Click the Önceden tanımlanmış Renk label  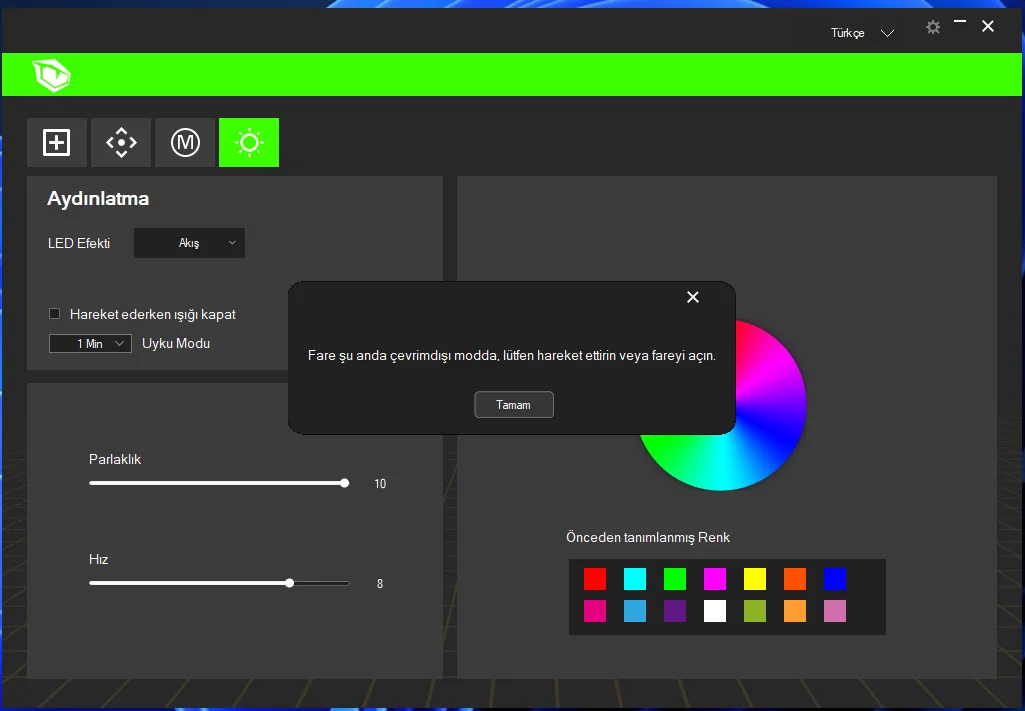click(648, 537)
